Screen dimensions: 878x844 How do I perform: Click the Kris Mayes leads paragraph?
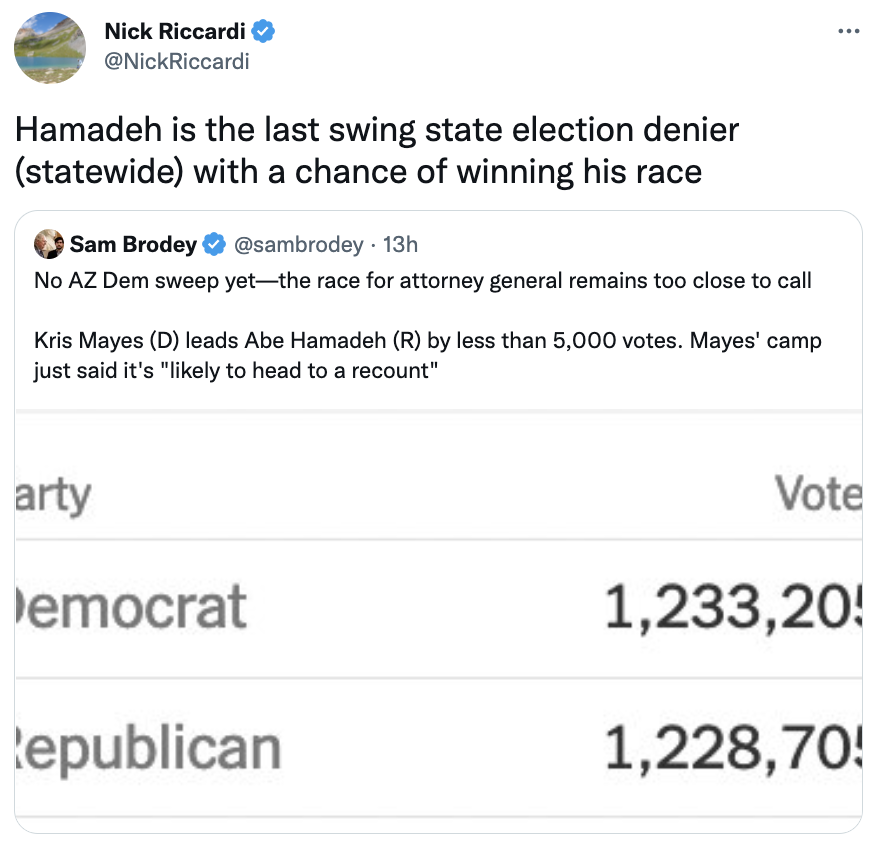pyautogui.click(x=428, y=355)
